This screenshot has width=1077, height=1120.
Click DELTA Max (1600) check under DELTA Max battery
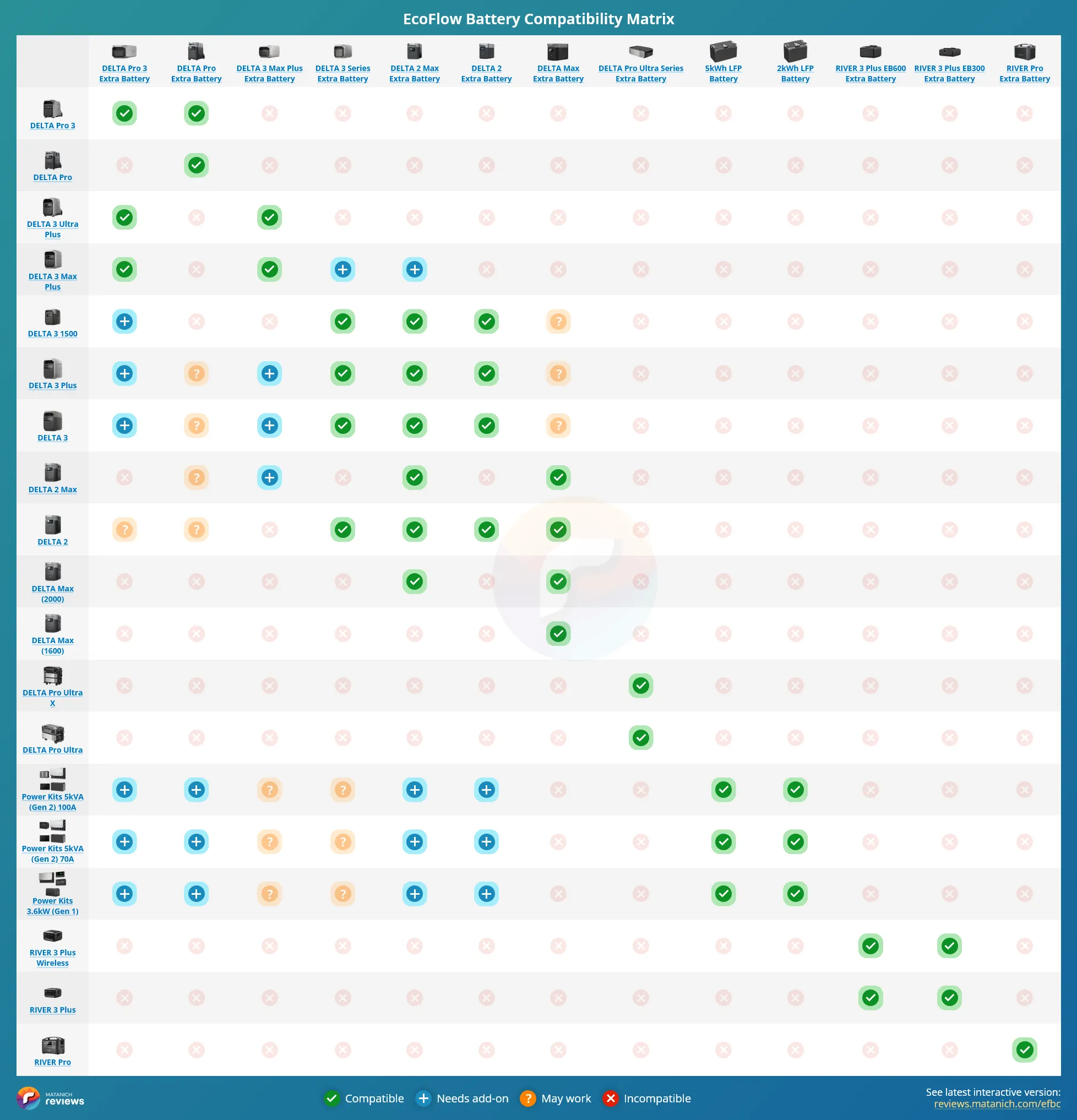coord(558,633)
